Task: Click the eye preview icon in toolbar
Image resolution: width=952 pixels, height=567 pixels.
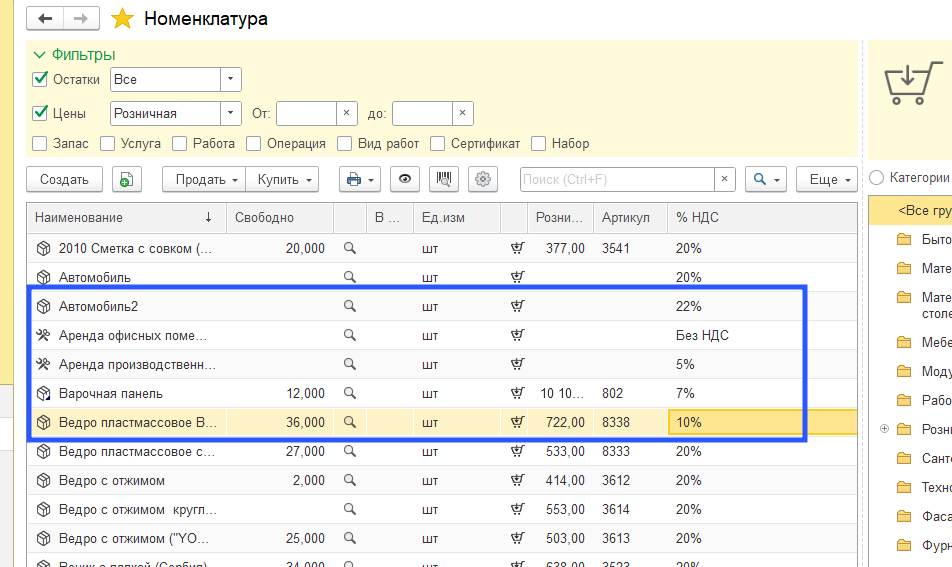Action: coord(404,179)
